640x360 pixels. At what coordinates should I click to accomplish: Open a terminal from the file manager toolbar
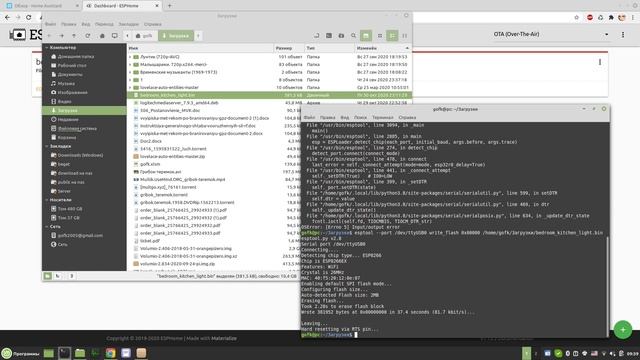click(329, 36)
